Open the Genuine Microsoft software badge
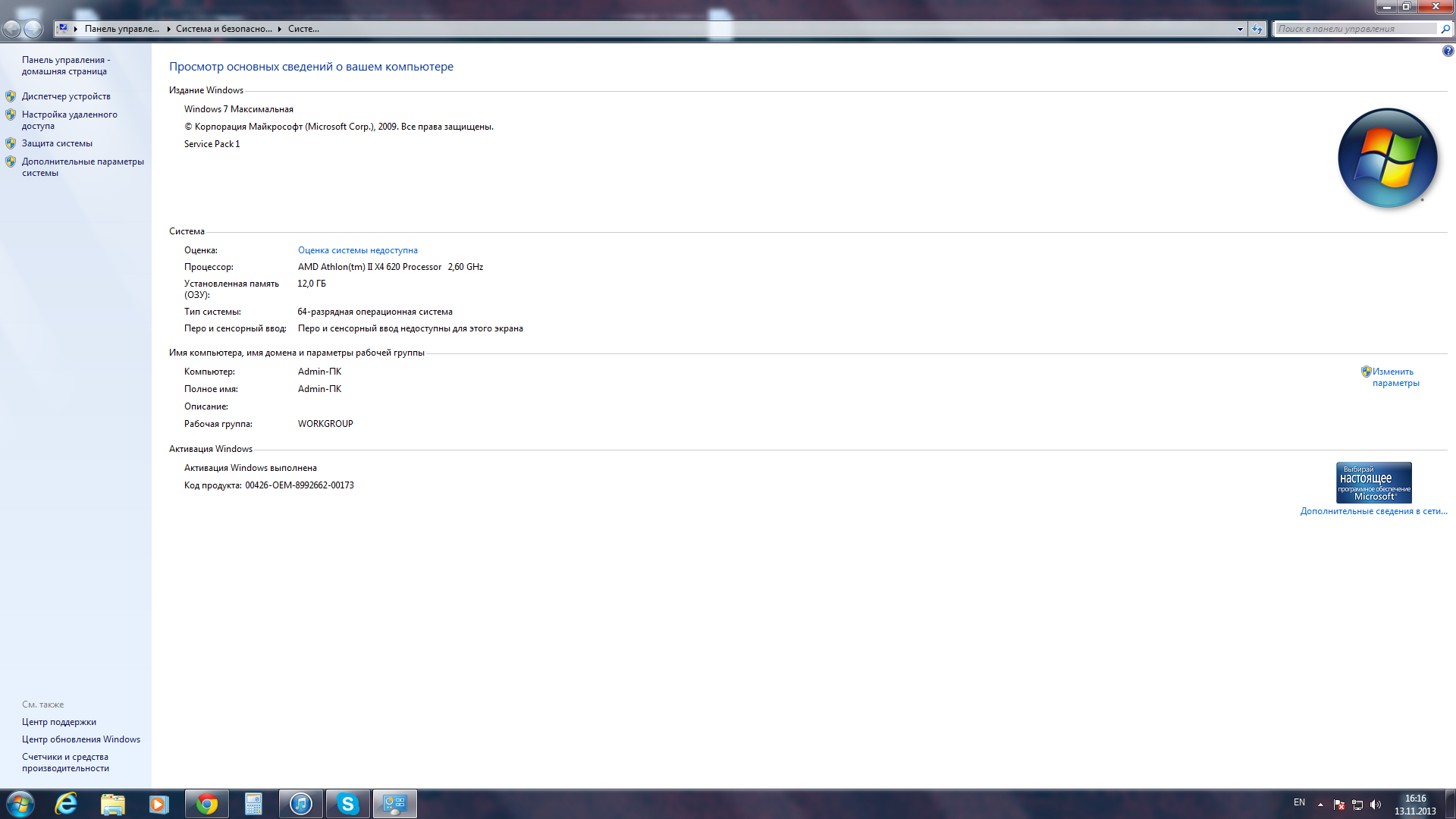The image size is (1456, 819). click(1373, 482)
